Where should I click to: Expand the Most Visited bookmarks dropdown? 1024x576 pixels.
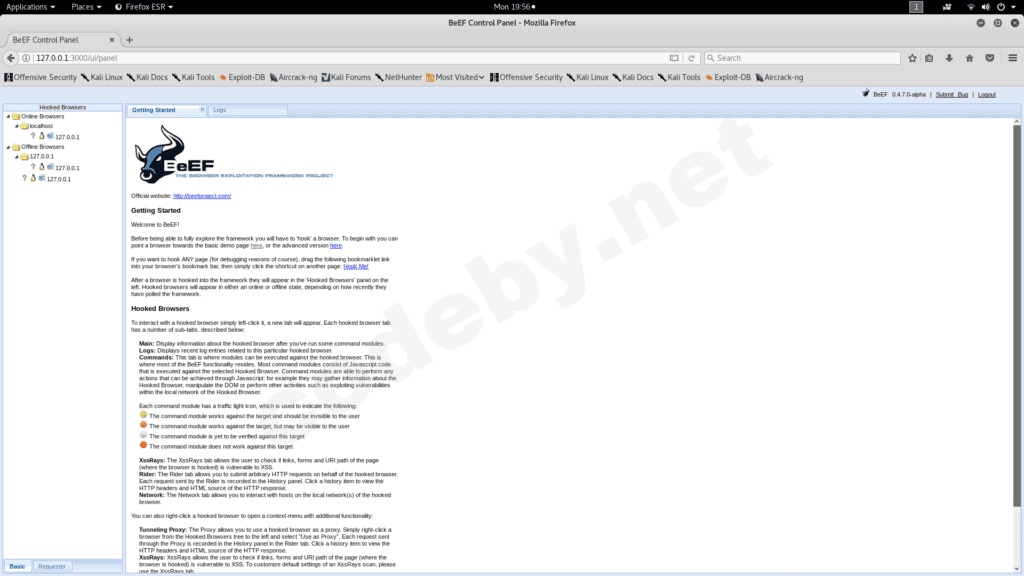[x=455, y=77]
